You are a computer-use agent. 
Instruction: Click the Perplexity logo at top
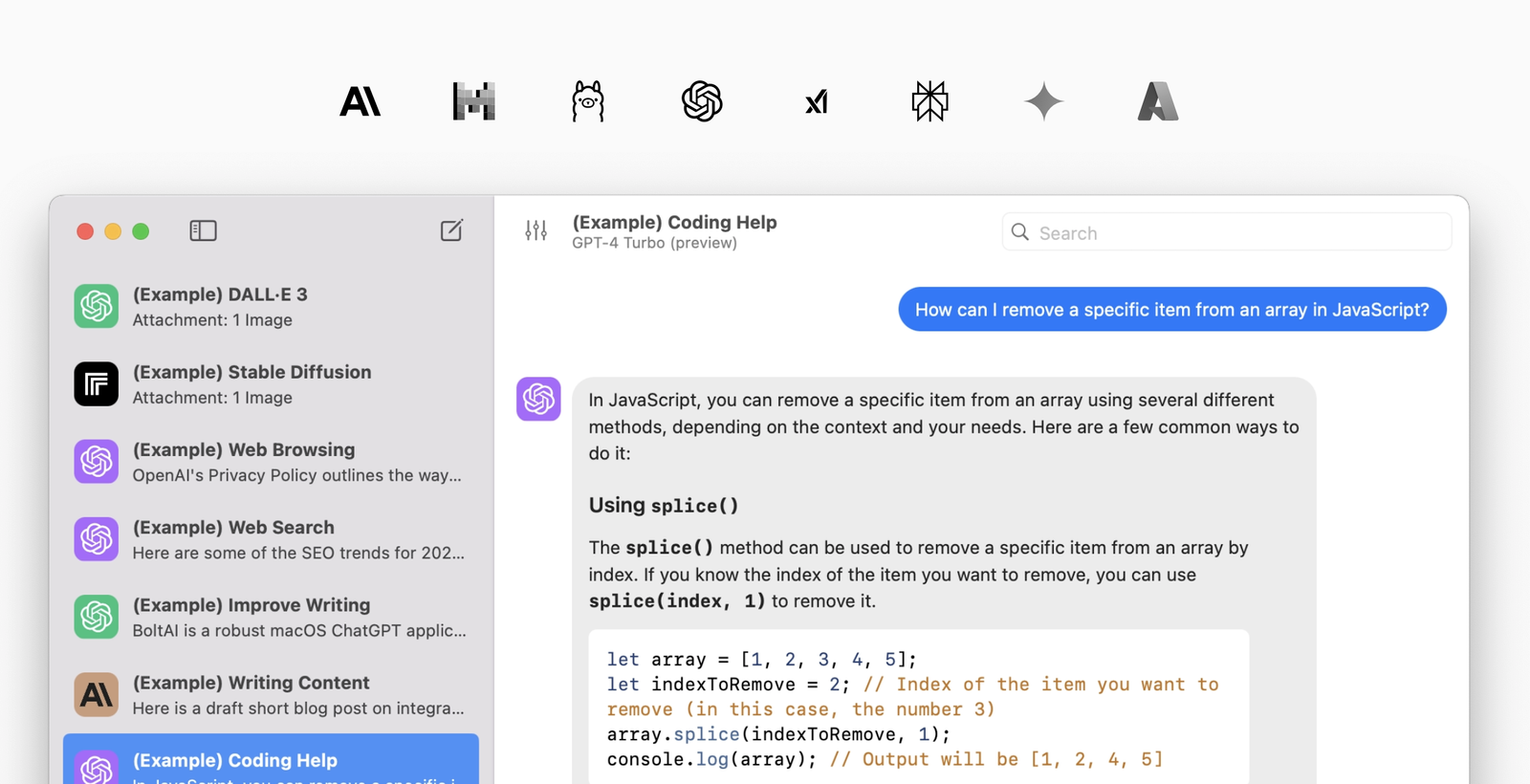pos(929,101)
